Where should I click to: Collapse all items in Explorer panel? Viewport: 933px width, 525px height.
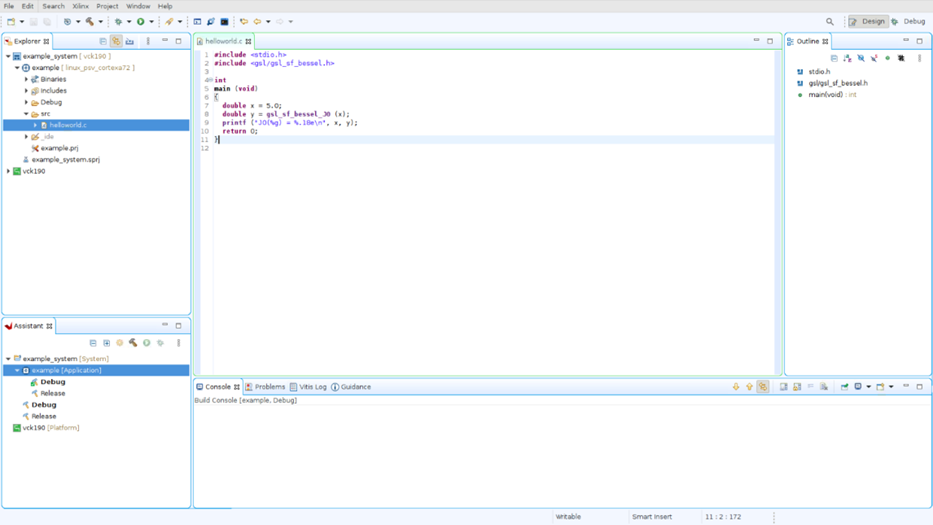coord(102,41)
